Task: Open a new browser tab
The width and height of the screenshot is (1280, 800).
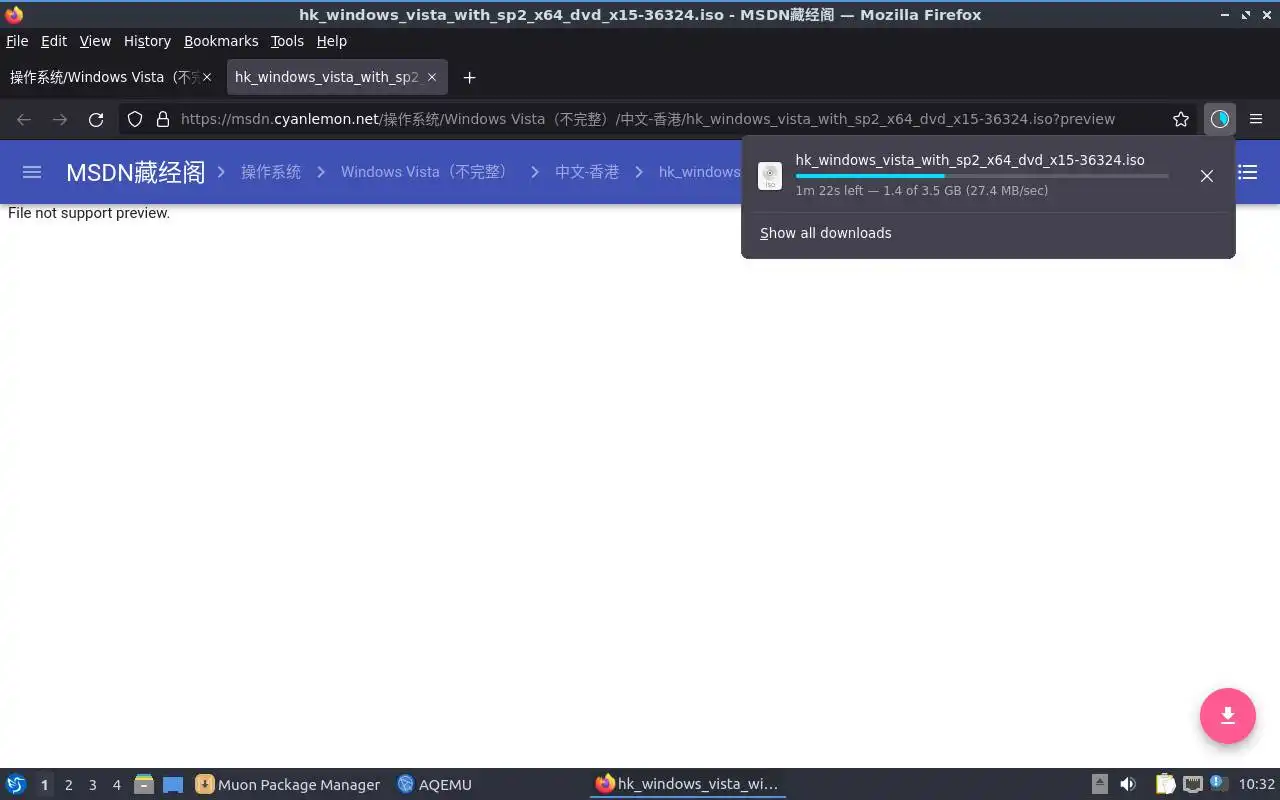Action: (469, 77)
